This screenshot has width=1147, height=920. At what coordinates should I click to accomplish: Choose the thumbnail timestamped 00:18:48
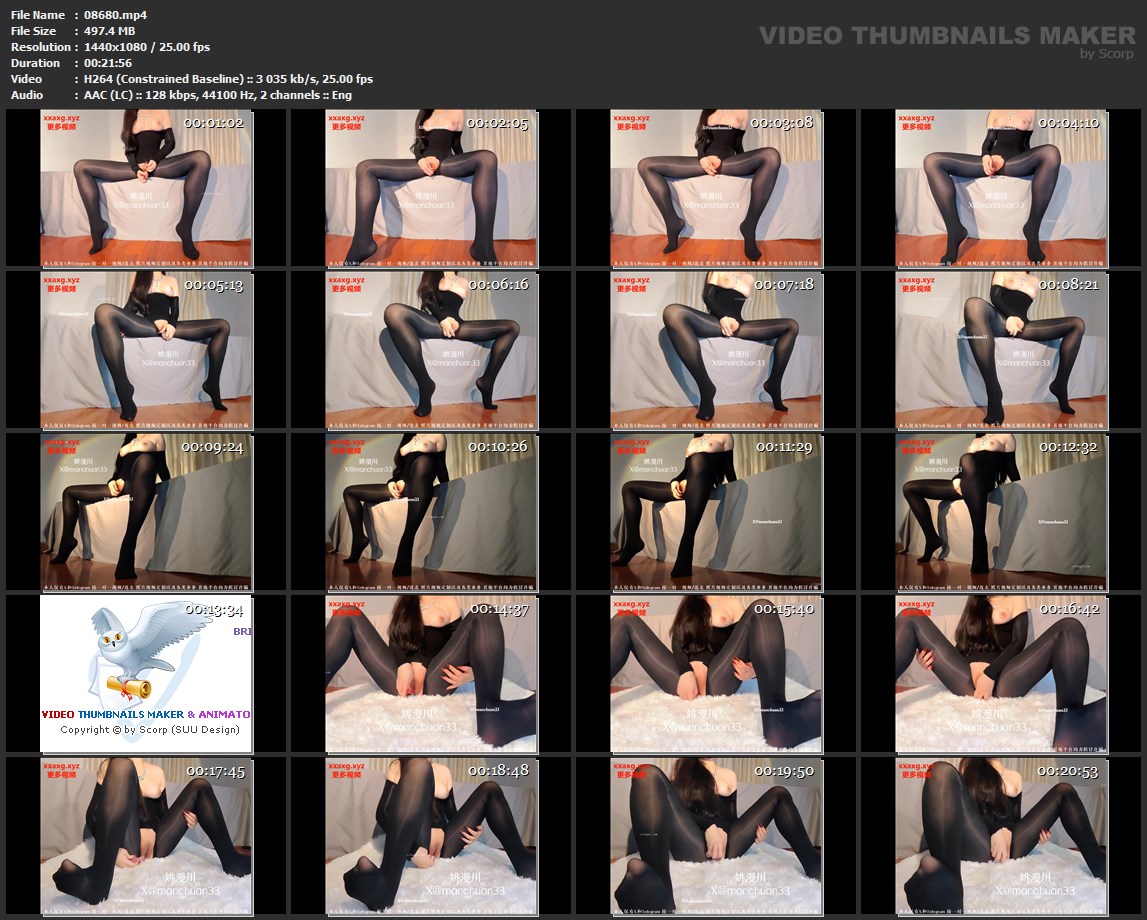click(432, 837)
